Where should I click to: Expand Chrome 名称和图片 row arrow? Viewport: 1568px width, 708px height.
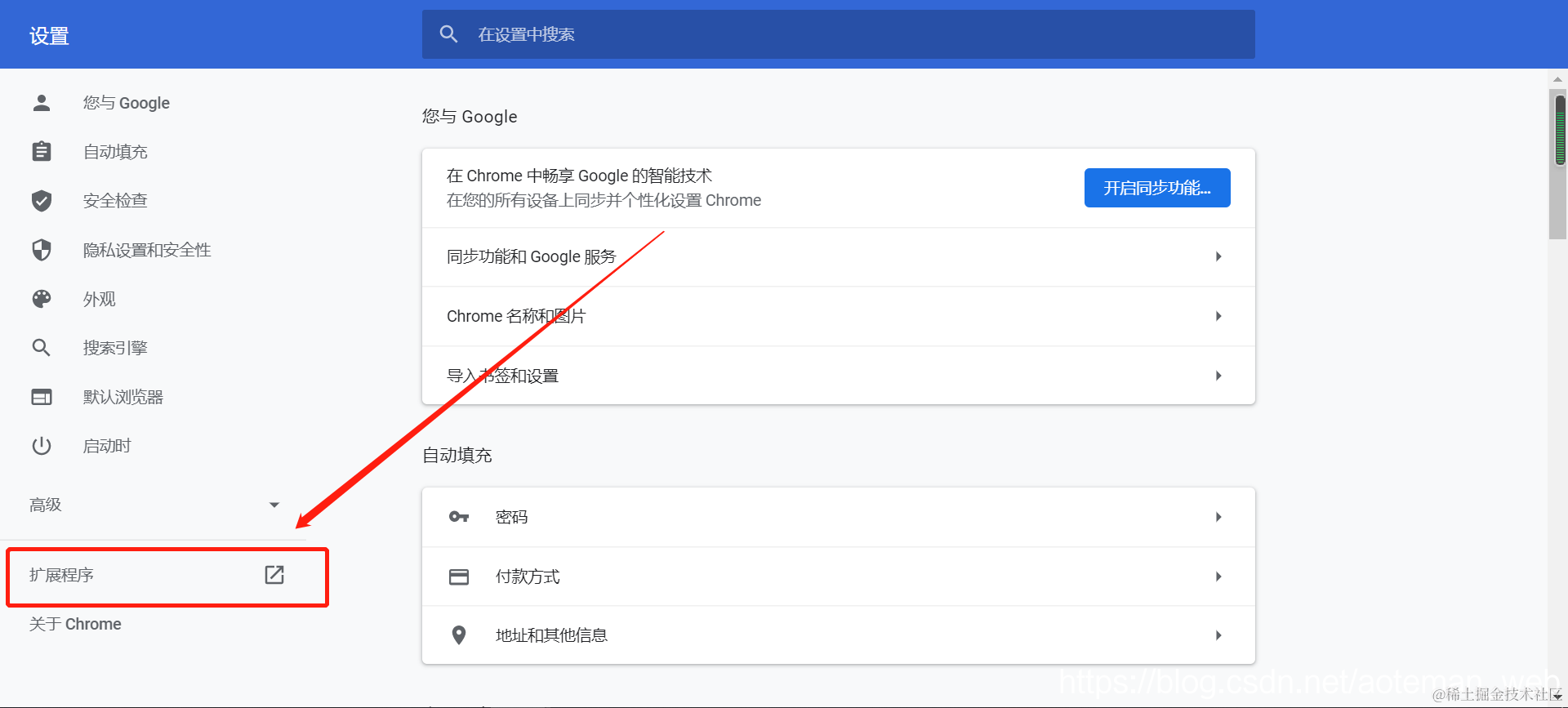click(x=1218, y=316)
